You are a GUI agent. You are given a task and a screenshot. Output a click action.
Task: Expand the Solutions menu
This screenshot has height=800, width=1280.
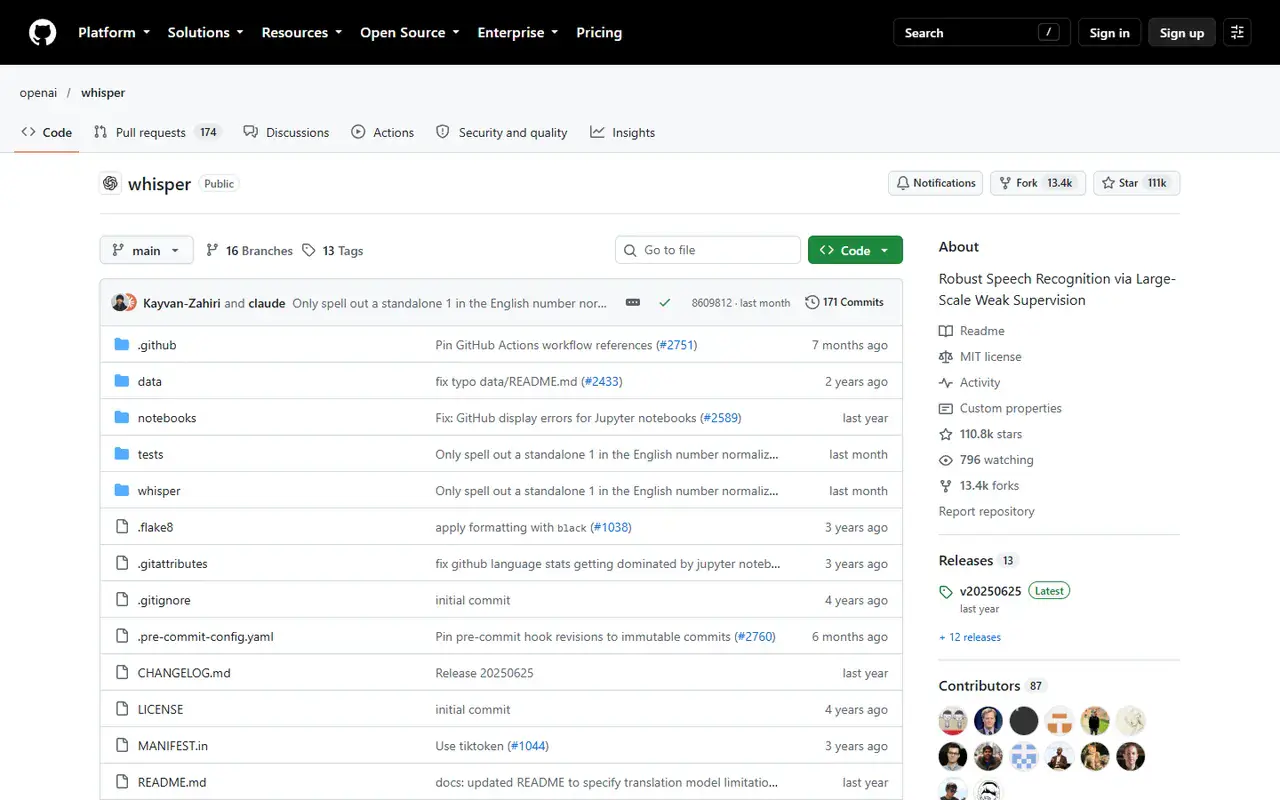205,33
